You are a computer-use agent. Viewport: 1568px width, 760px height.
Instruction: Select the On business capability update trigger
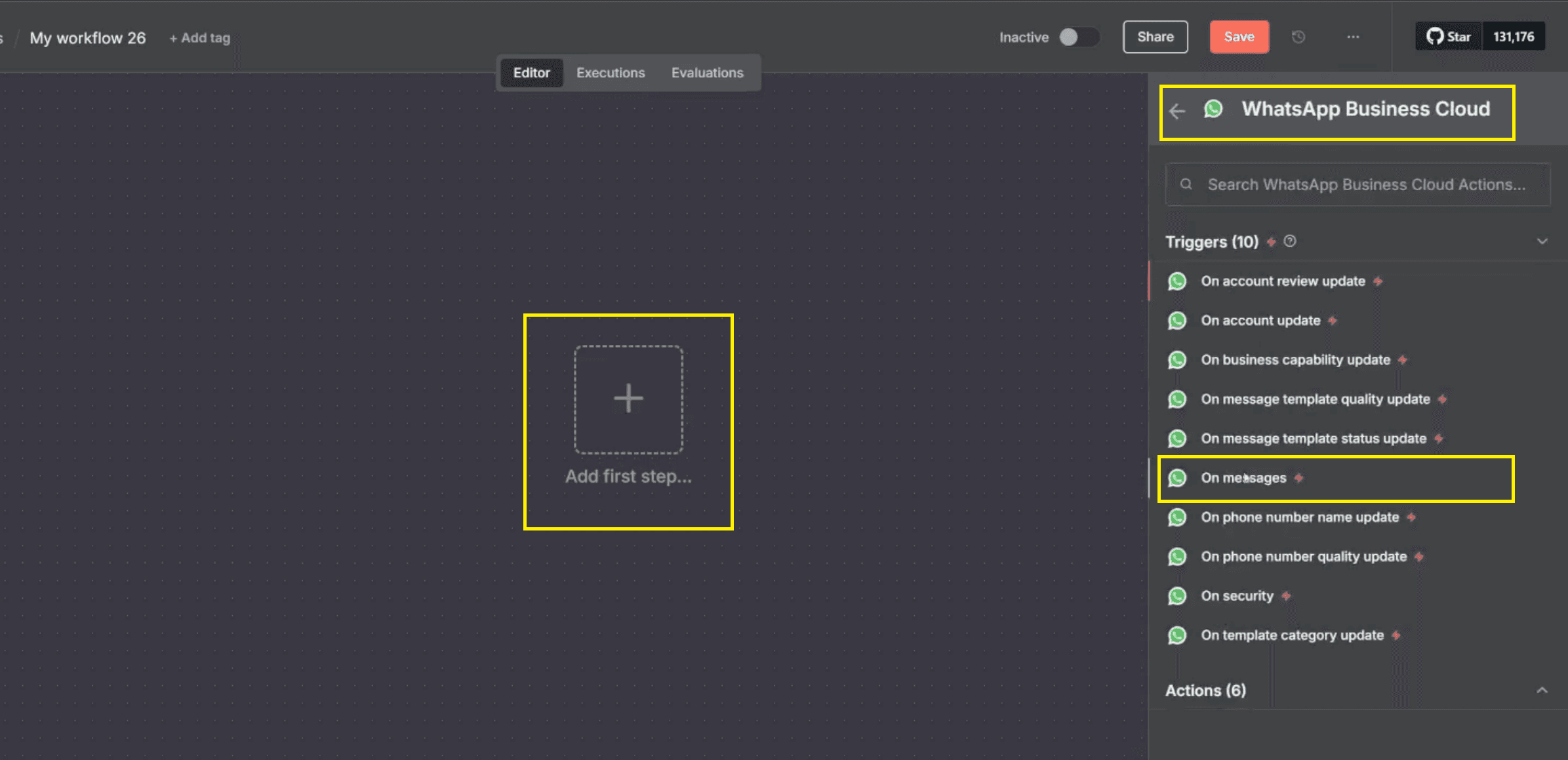pos(1357,360)
